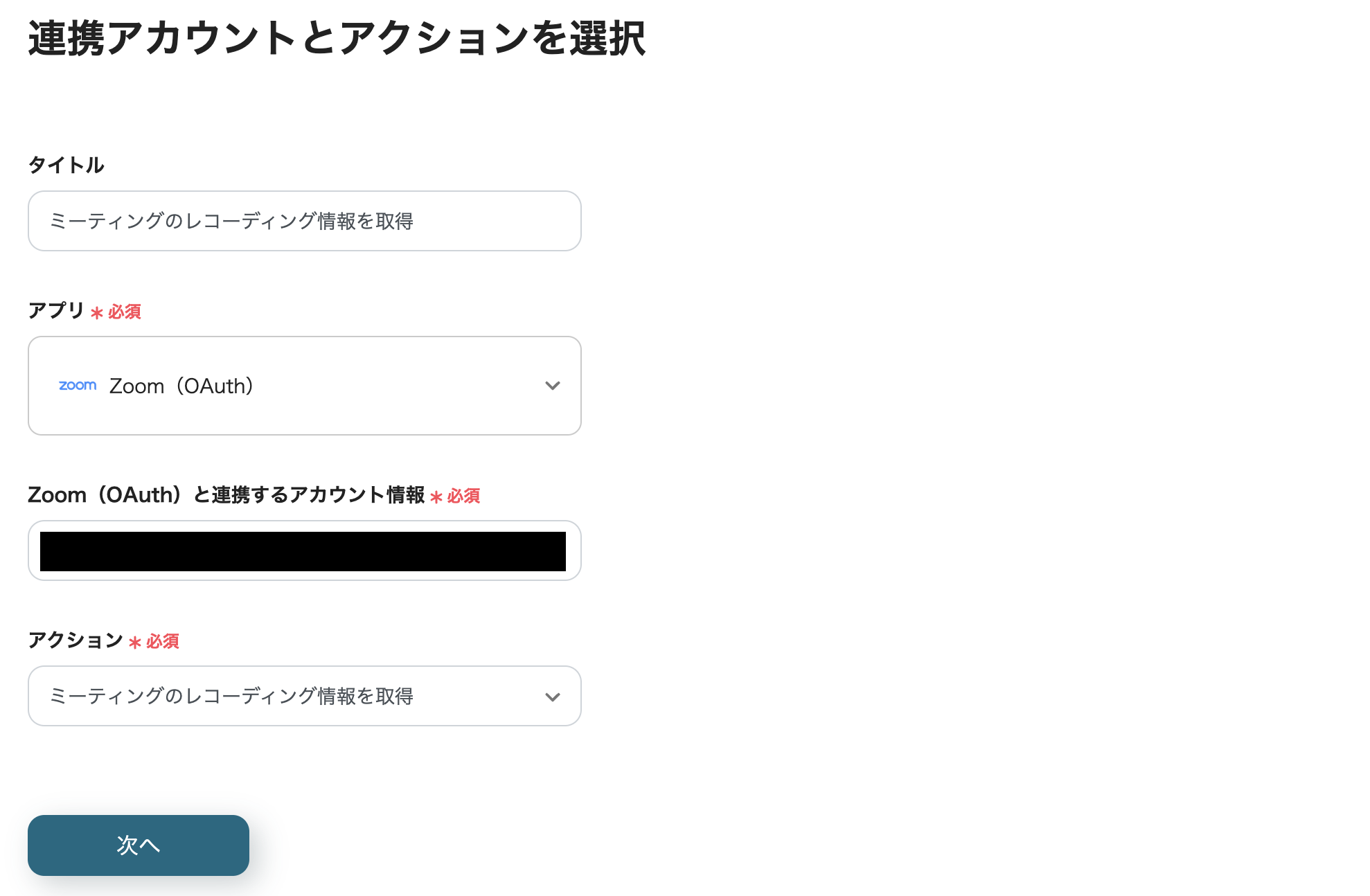Image resolution: width=1370 pixels, height=896 pixels.
Task: Open the アプリ dropdown chevron
Action: 552,386
